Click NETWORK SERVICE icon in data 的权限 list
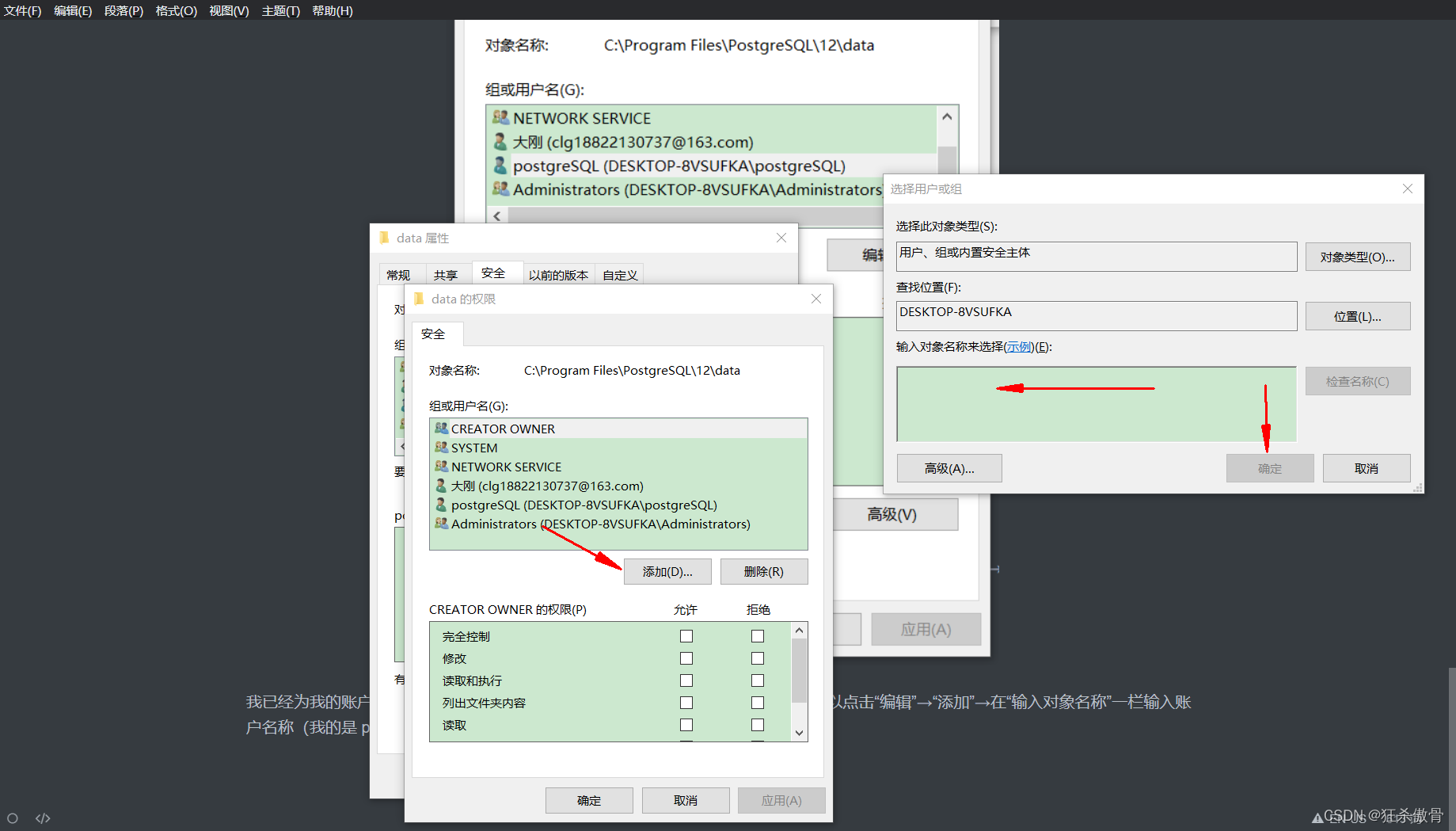This screenshot has height=831, width=1456. click(x=442, y=467)
